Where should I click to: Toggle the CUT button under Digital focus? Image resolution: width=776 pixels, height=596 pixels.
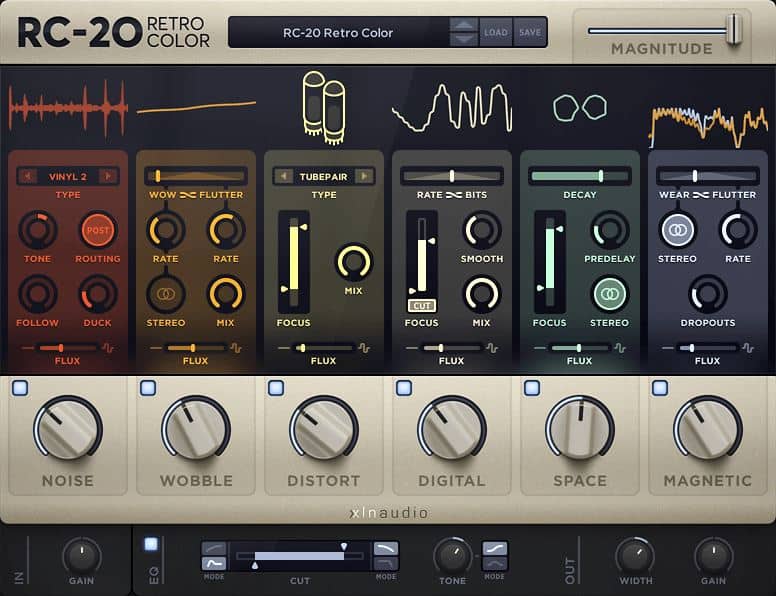[x=422, y=306]
